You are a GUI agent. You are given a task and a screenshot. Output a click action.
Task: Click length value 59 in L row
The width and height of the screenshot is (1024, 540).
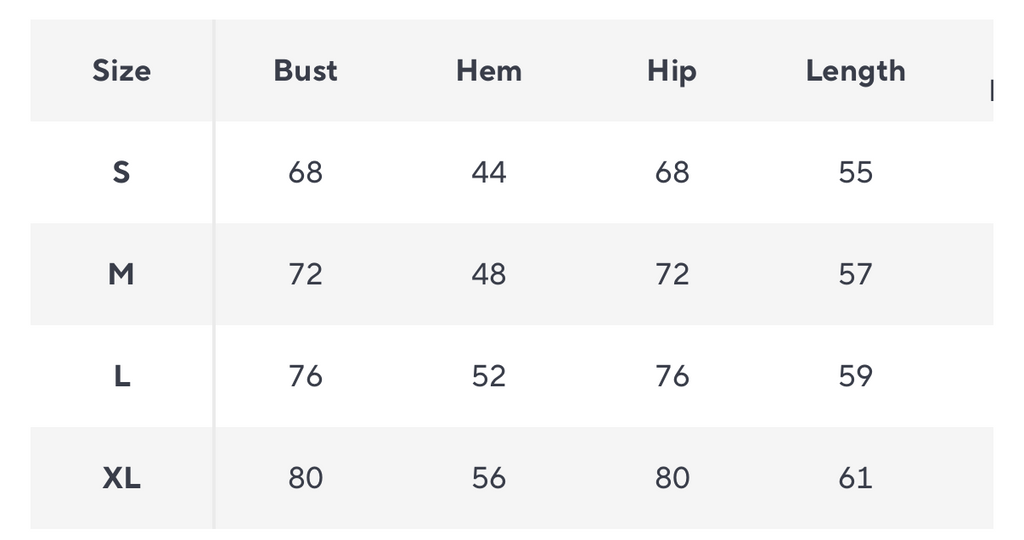[x=855, y=376]
